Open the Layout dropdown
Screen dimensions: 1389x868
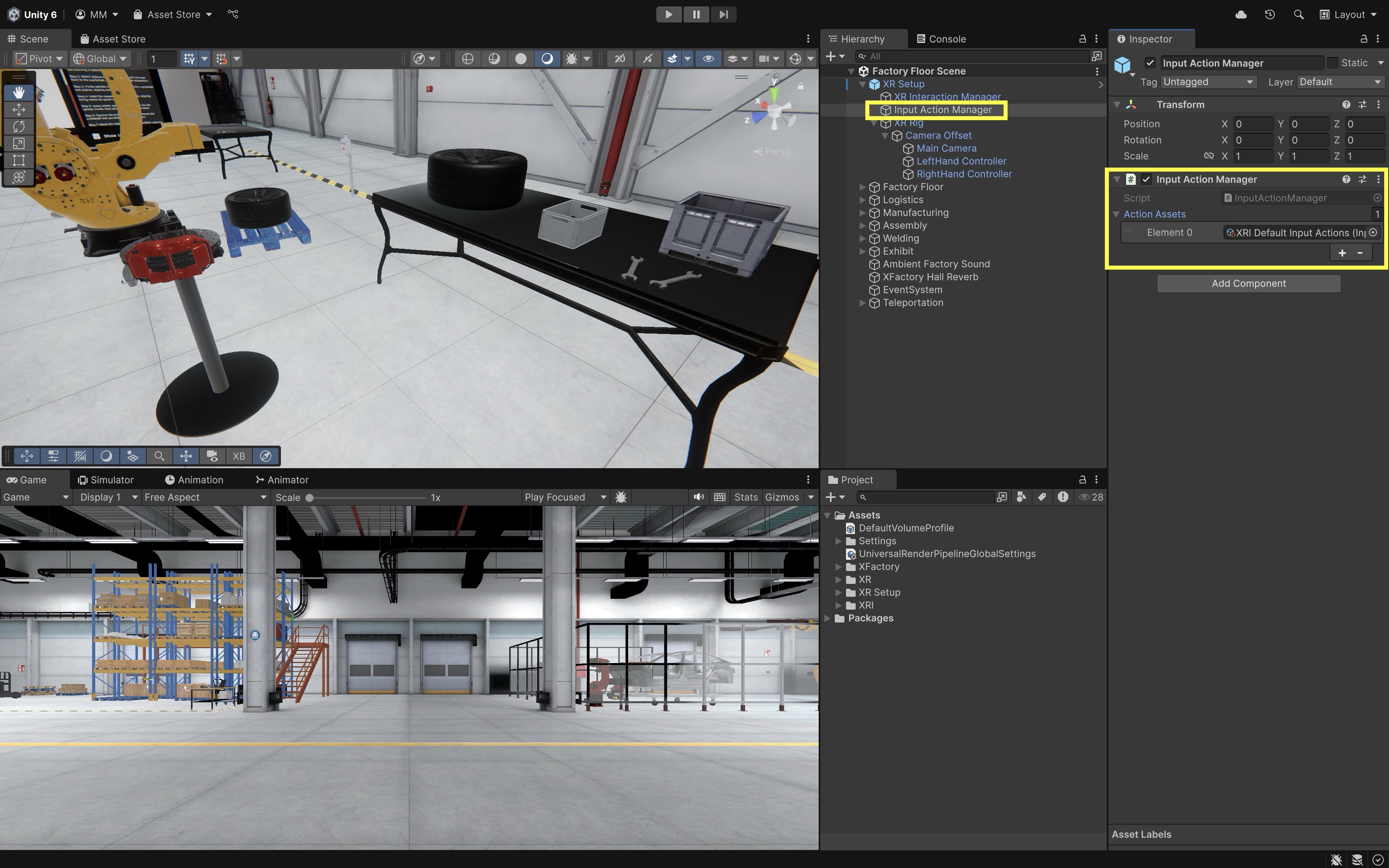coord(1348,14)
